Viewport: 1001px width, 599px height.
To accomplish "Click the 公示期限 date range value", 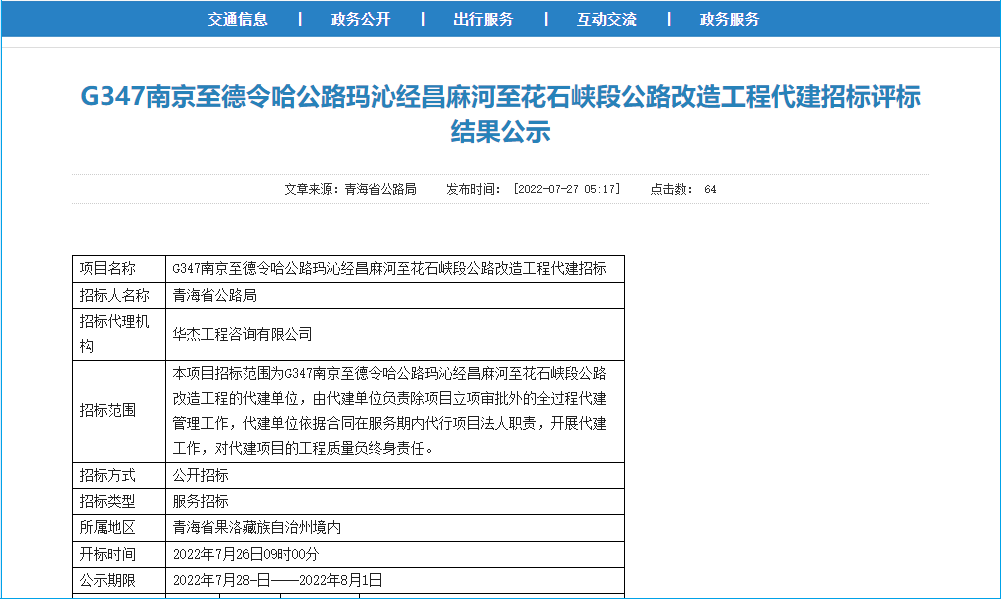I will click(278, 579).
